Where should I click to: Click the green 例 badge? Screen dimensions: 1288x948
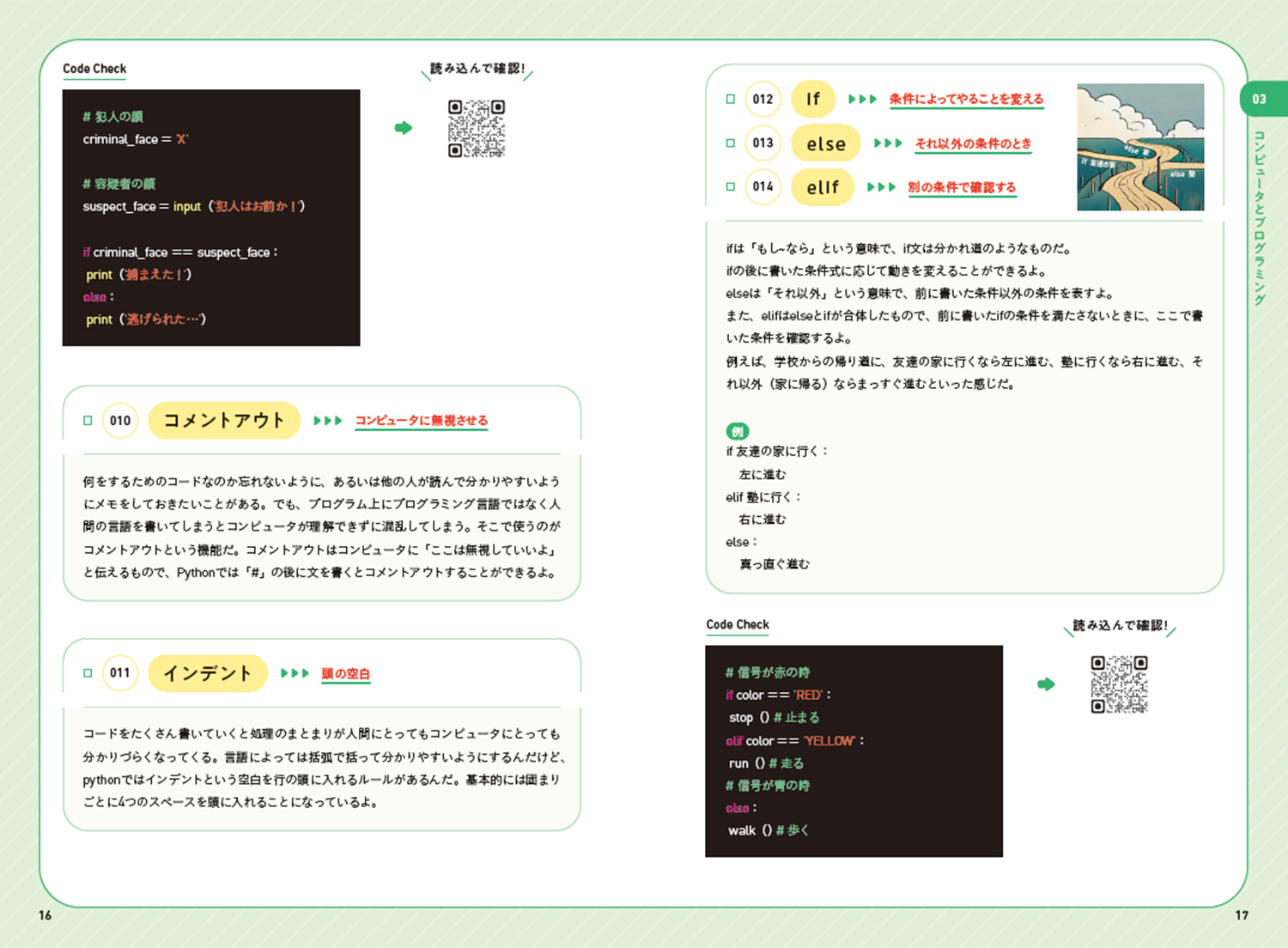tap(737, 431)
